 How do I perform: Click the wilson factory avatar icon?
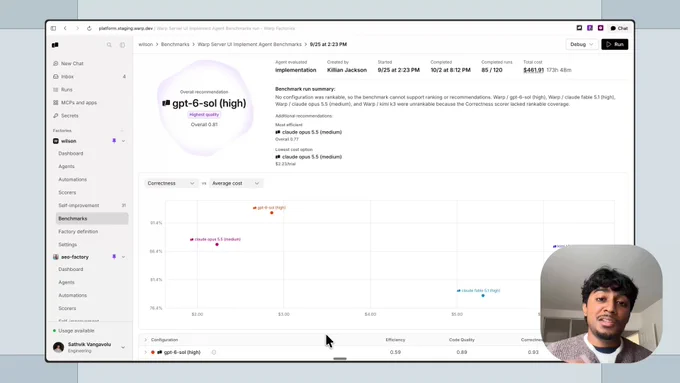pos(56,141)
